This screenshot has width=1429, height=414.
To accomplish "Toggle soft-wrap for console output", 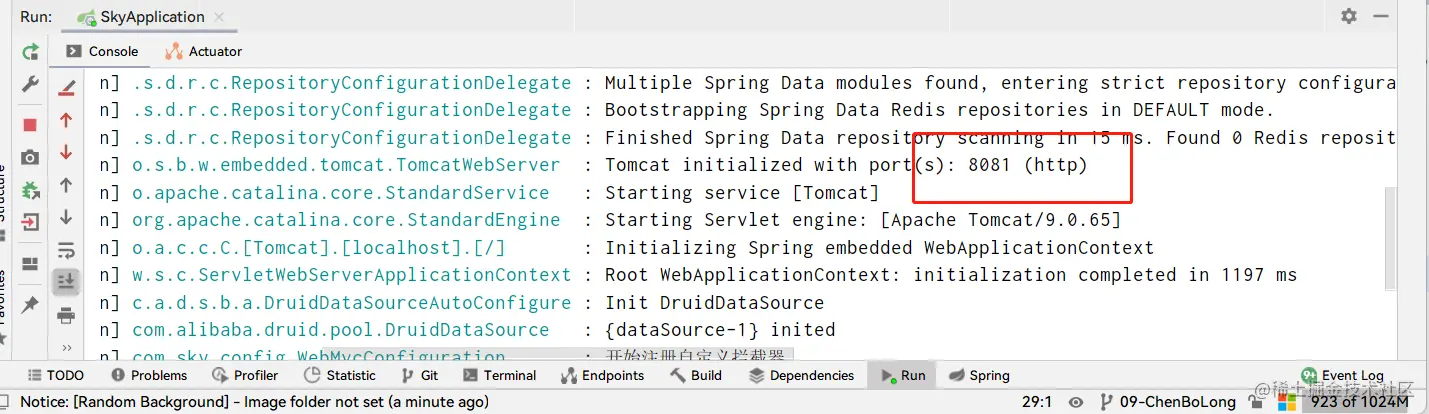I will (66, 250).
